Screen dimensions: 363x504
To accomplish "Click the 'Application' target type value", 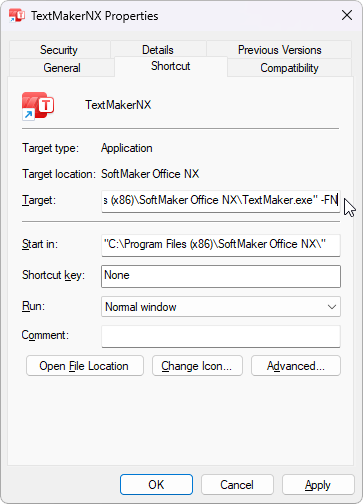I will point(127,148).
